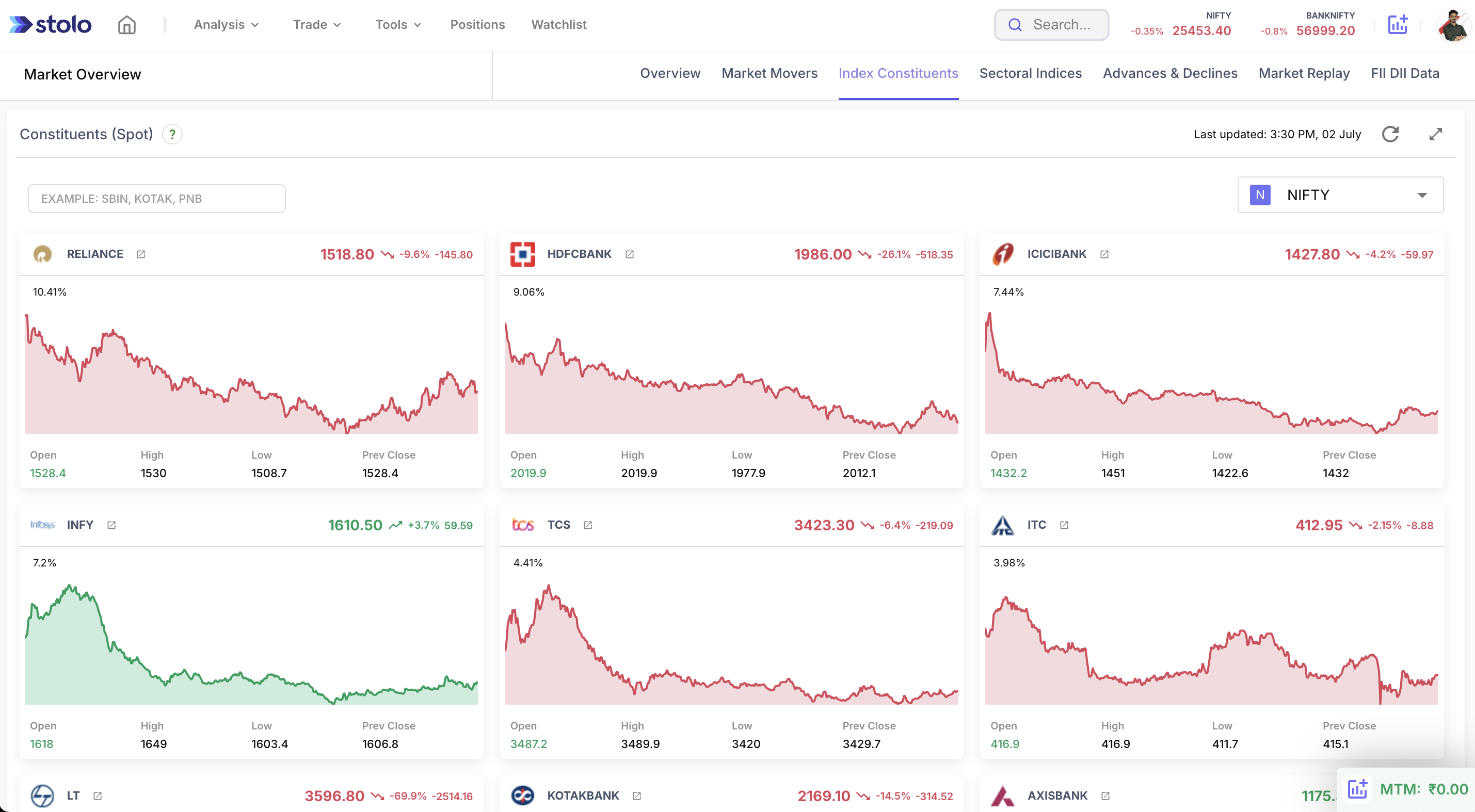Click the INFY green intraday chart
1475x812 pixels.
[251, 644]
